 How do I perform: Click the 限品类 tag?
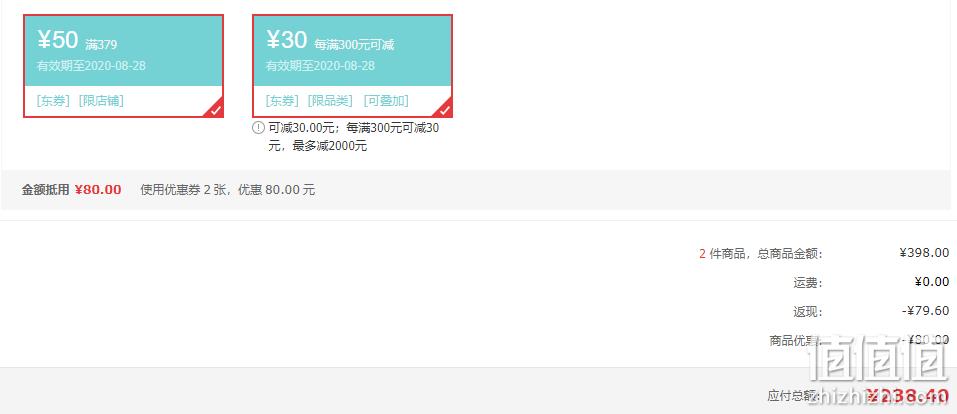[x=330, y=101]
